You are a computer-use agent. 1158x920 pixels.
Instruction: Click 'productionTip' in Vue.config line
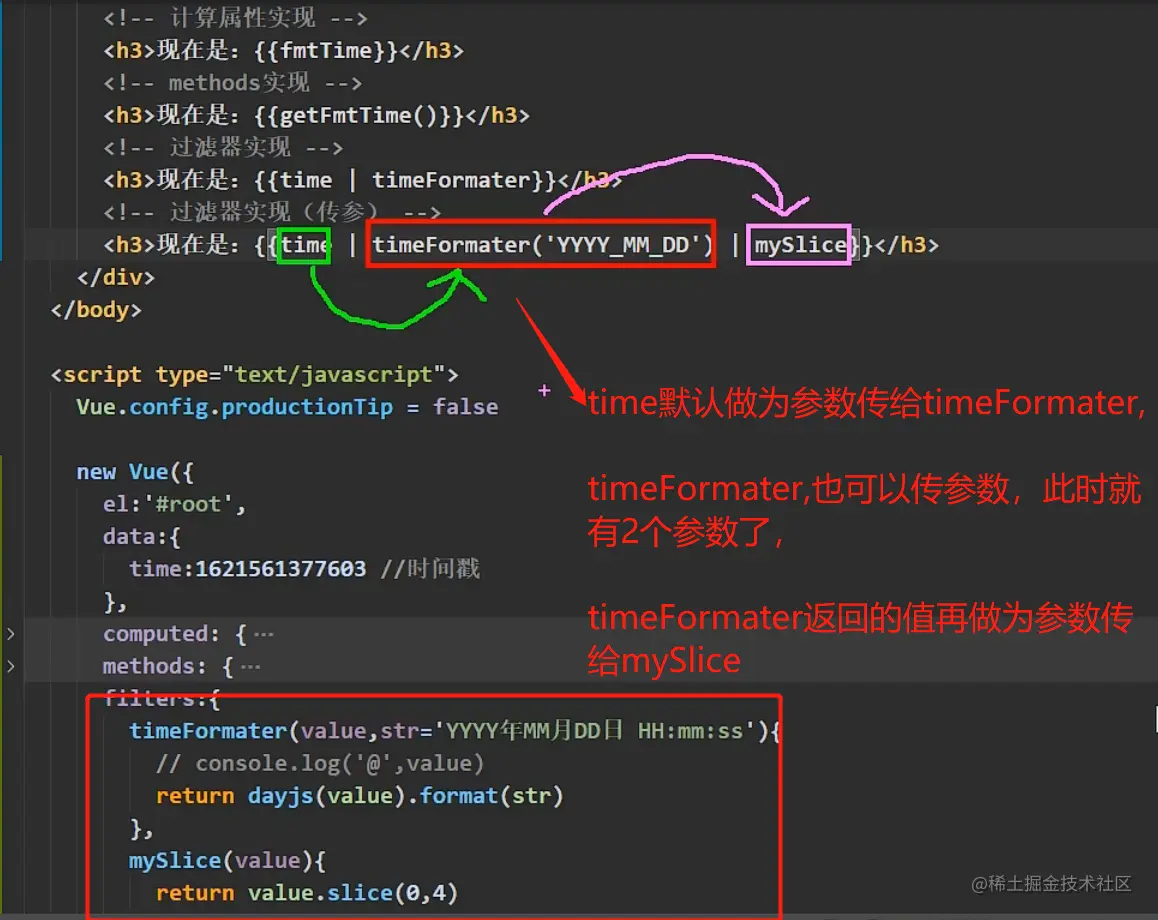coord(306,407)
